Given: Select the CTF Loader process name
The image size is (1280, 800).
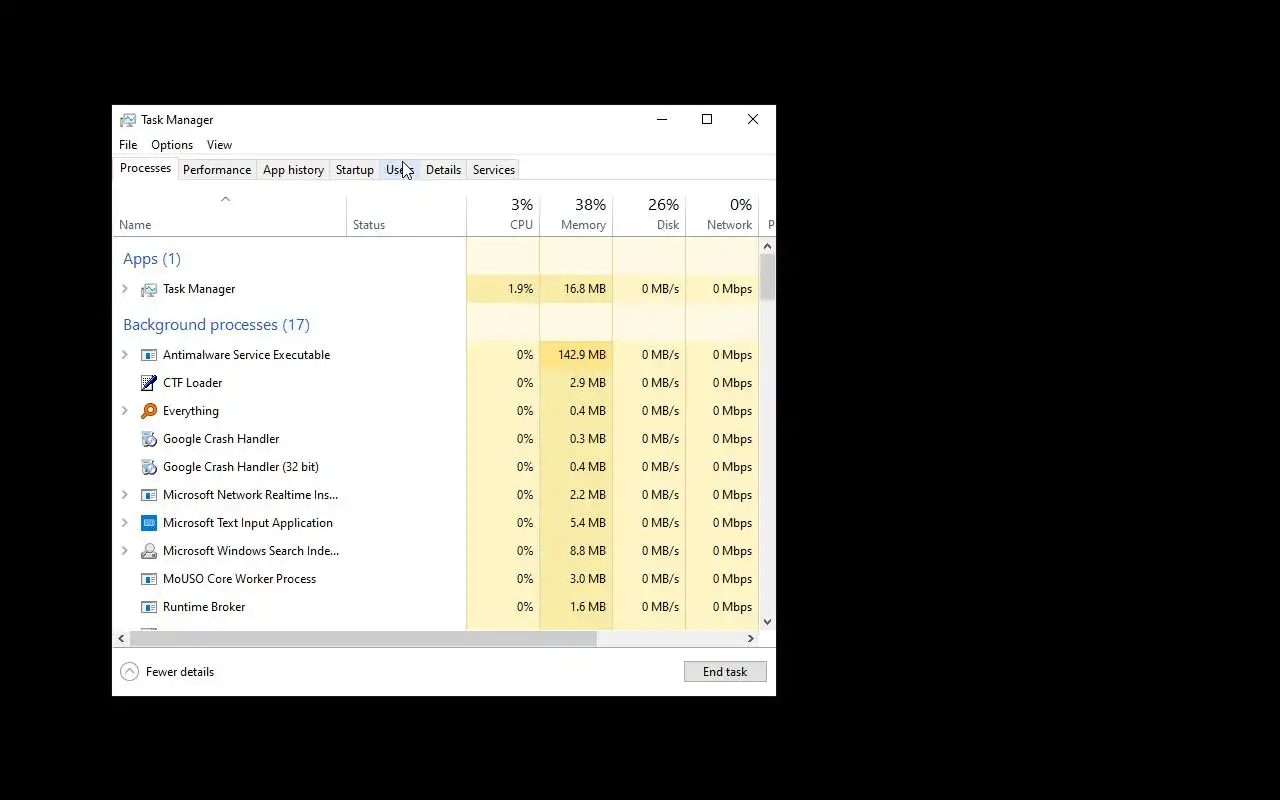Looking at the screenshot, I should [193, 383].
